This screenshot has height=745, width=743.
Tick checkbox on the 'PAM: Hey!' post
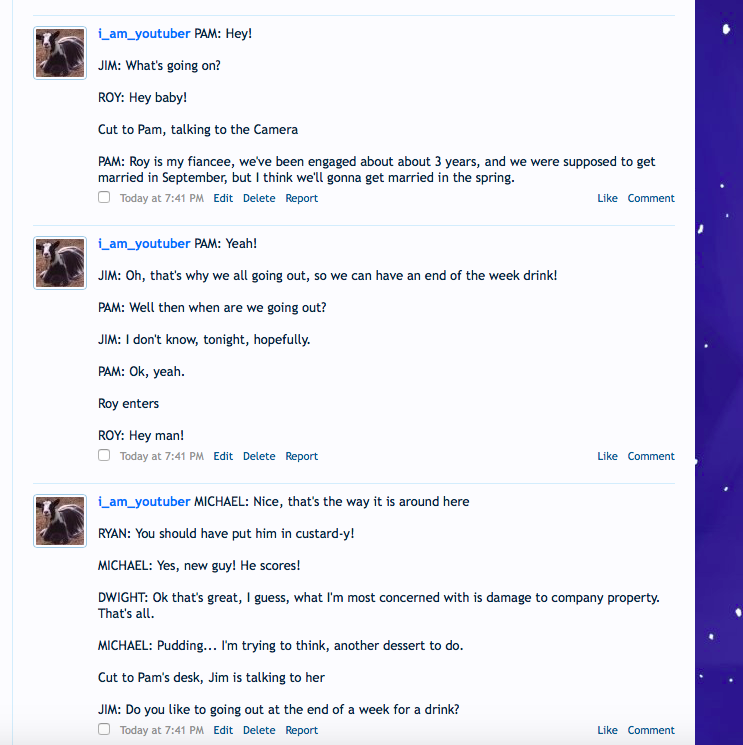point(104,197)
